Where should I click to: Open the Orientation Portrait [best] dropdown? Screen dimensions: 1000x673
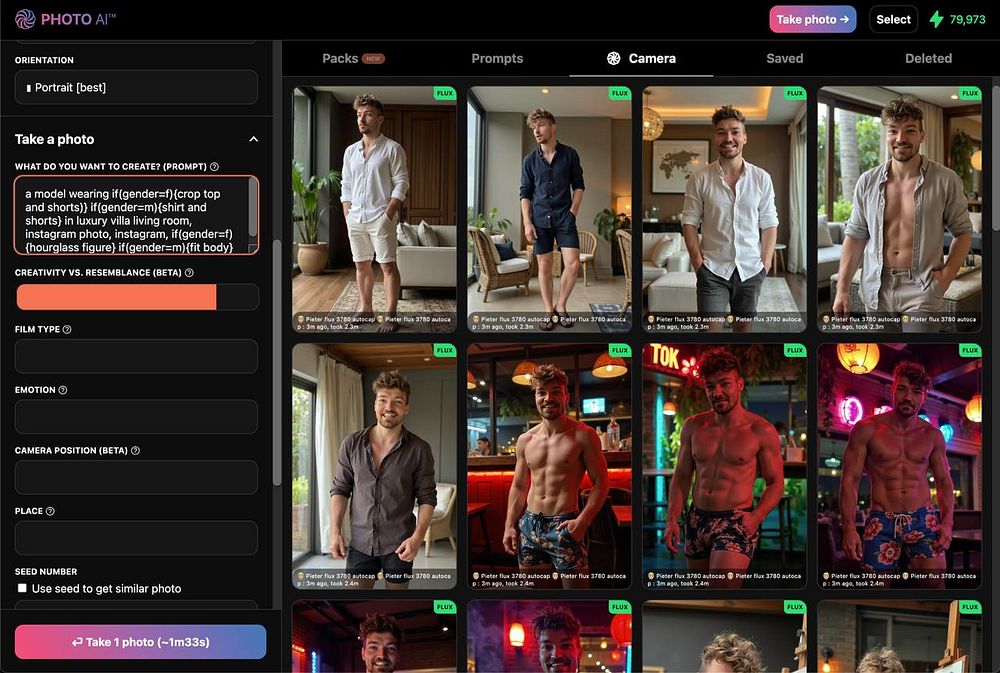136,87
